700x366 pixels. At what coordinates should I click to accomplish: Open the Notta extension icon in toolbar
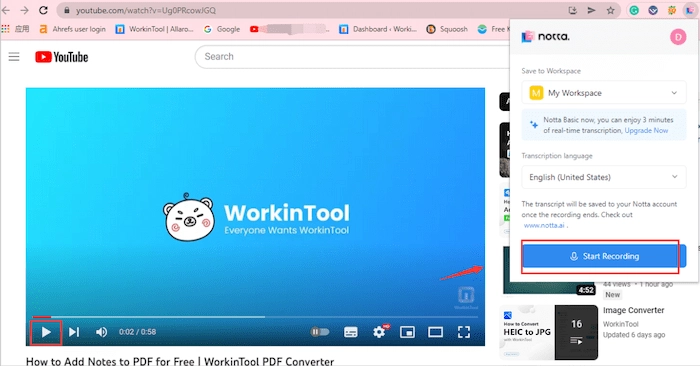pyautogui.click(x=690, y=10)
